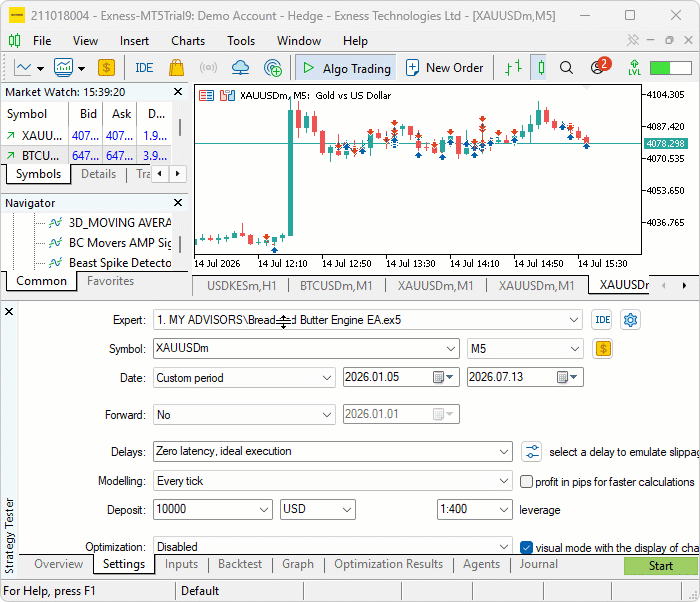Open the Optimization Results tab
The width and height of the screenshot is (700, 602).
(x=388, y=564)
